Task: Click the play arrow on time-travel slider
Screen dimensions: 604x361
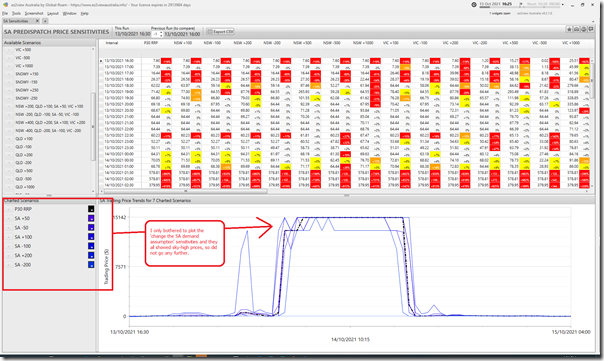Action: click(x=521, y=4)
